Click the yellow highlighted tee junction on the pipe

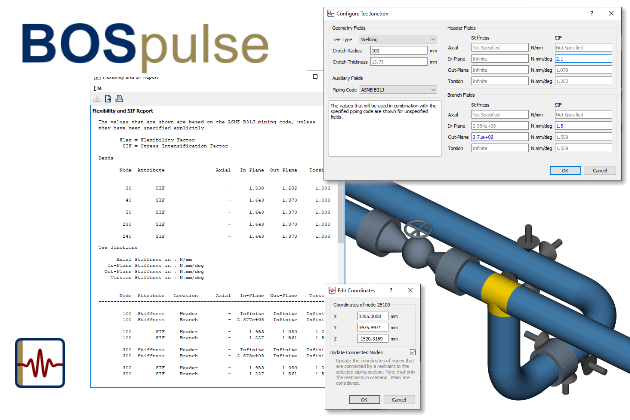497,295
